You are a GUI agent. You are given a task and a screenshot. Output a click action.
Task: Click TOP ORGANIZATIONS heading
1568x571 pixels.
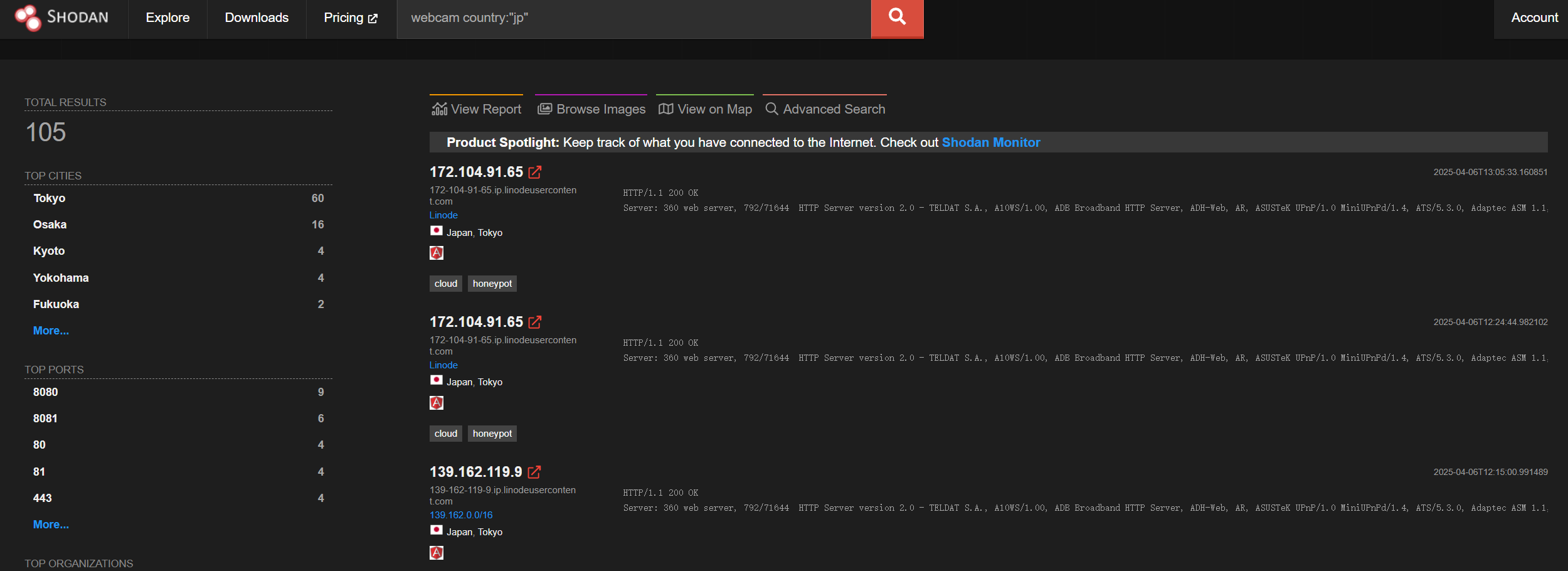click(x=79, y=563)
